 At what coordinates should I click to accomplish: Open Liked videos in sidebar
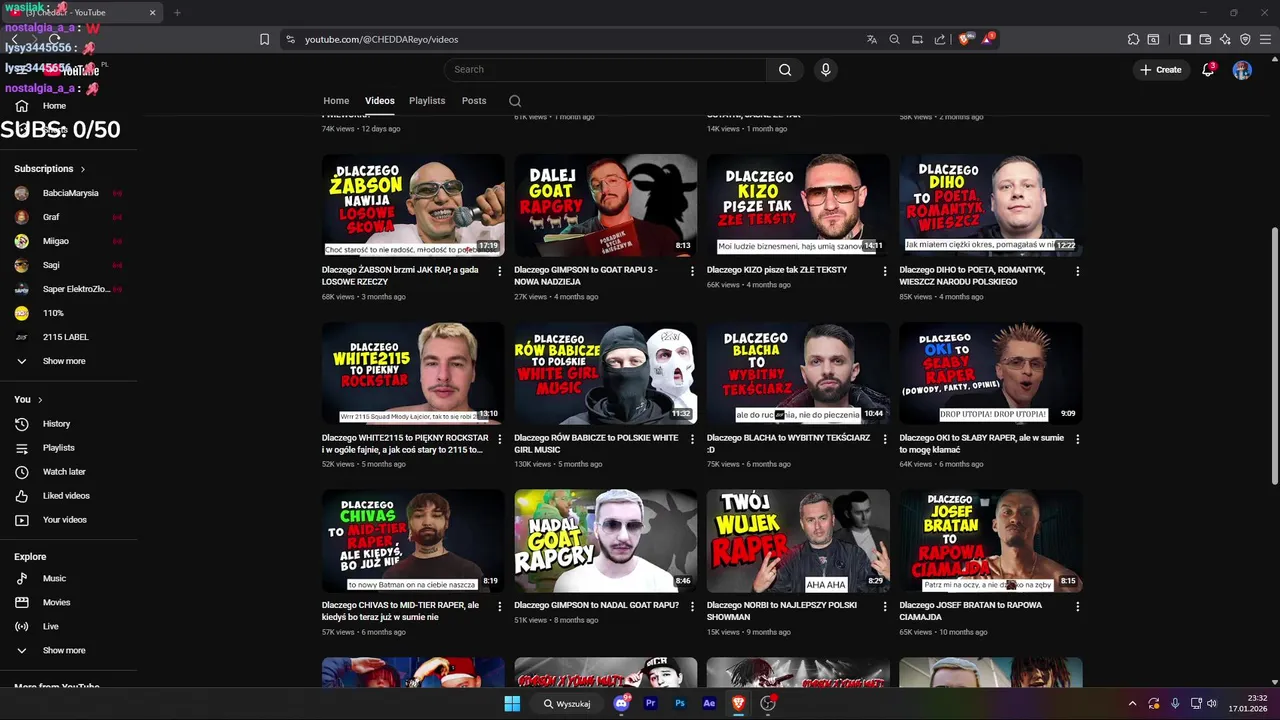[x=68, y=496]
